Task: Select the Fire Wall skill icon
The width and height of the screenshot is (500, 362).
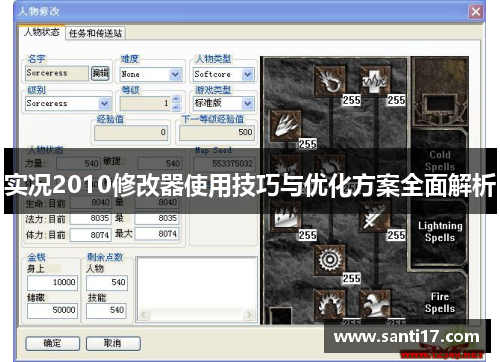Action: click(x=286, y=217)
